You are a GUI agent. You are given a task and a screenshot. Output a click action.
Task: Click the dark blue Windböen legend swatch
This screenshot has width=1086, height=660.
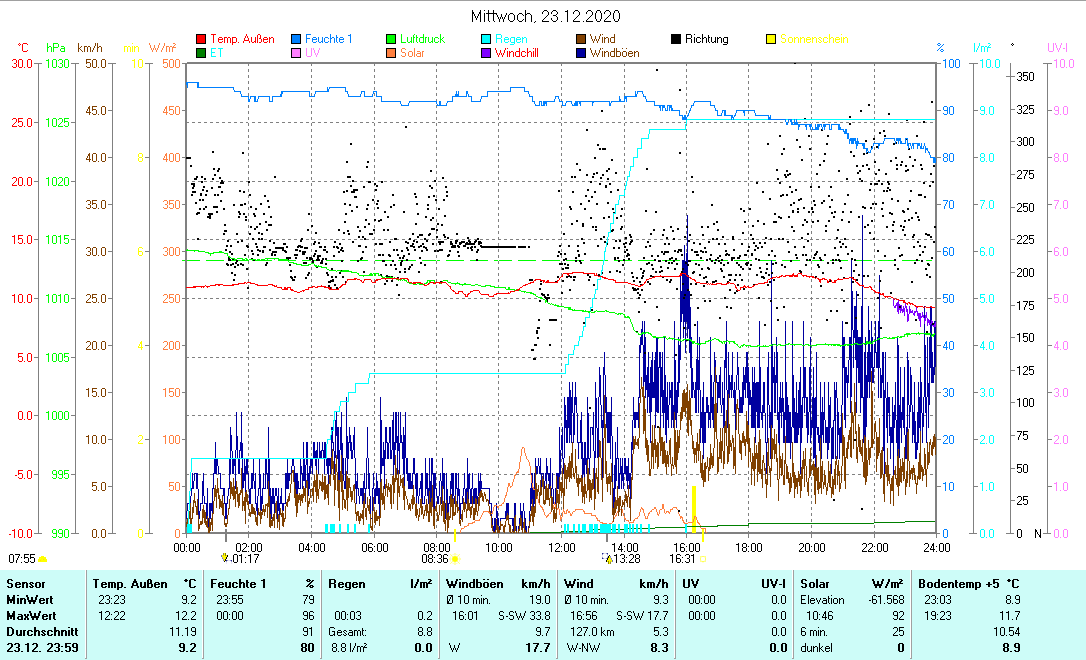[581, 53]
